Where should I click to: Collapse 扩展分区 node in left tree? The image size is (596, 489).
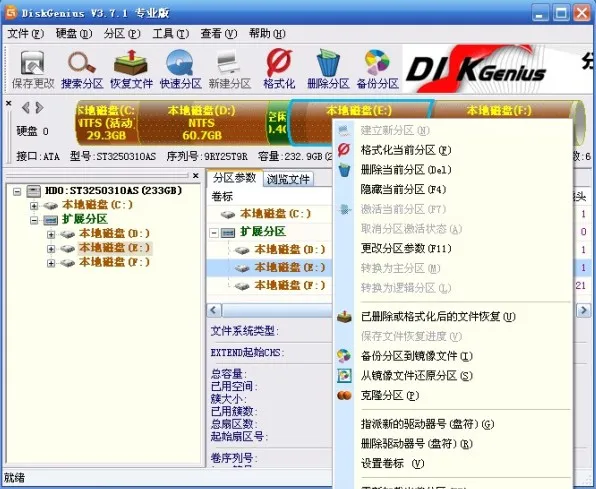click(34, 220)
